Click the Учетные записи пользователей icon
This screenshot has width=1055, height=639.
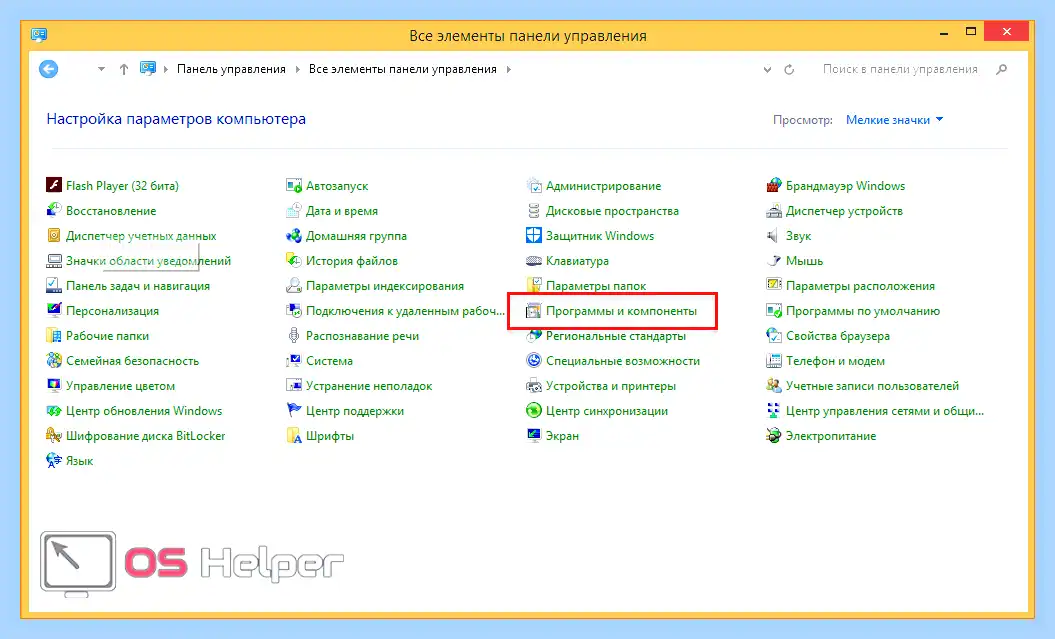[x=774, y=385]
